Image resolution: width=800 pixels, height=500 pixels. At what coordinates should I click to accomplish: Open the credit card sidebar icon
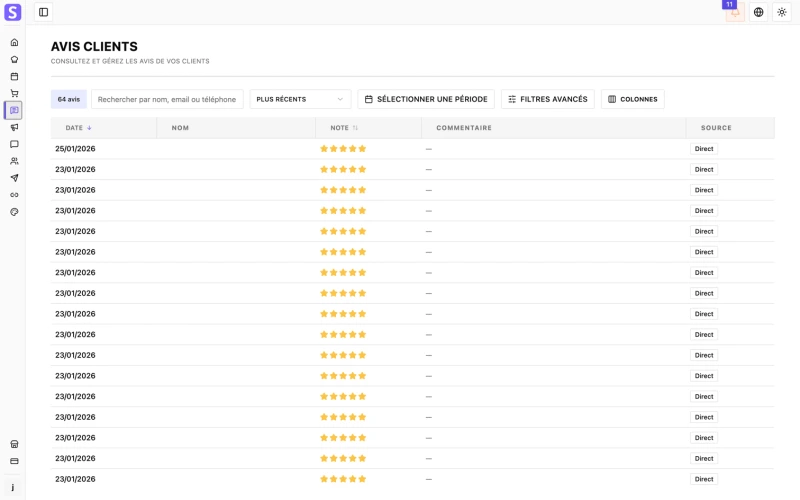tap(14, 461)
